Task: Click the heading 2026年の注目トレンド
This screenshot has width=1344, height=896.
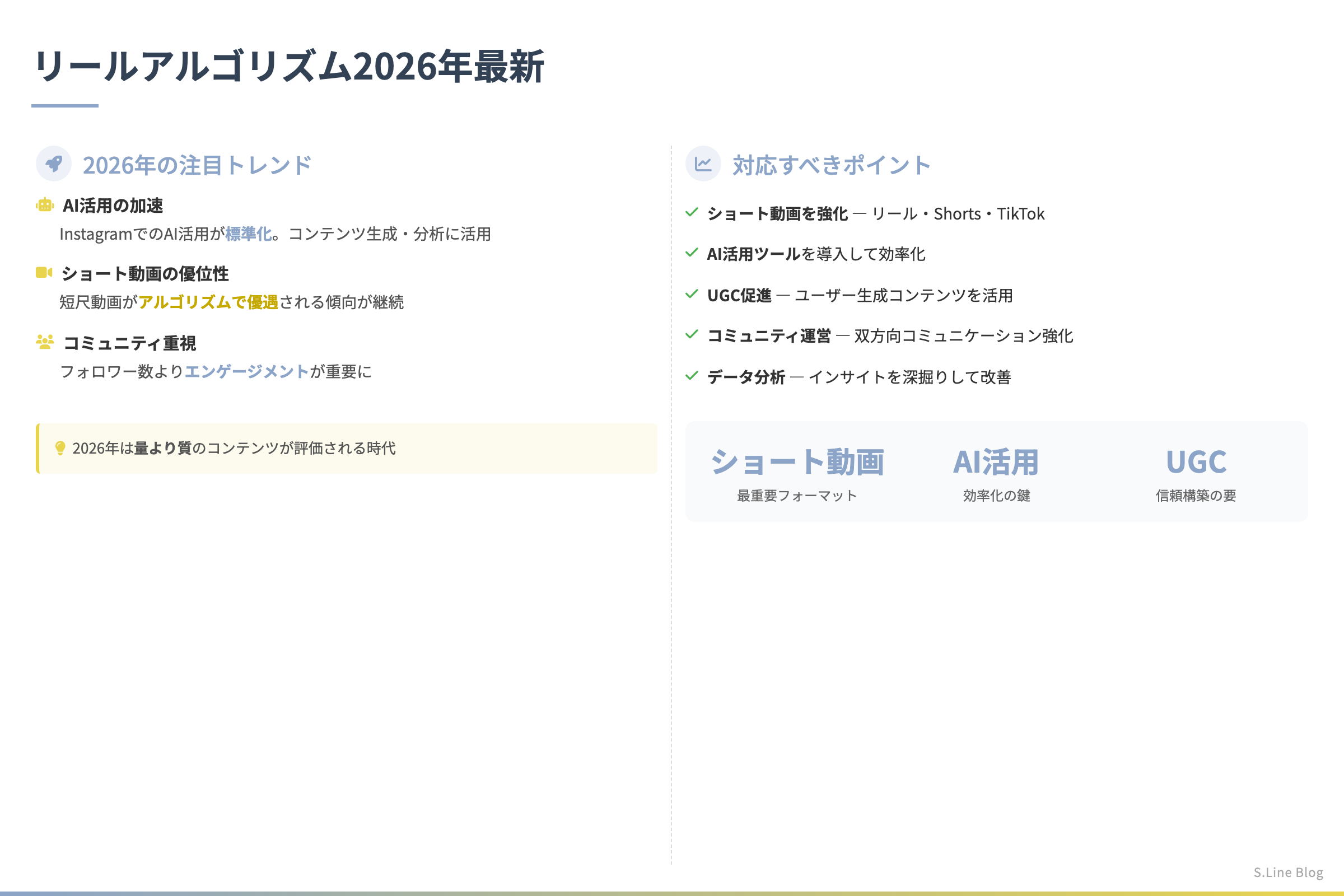Action: 197,165
